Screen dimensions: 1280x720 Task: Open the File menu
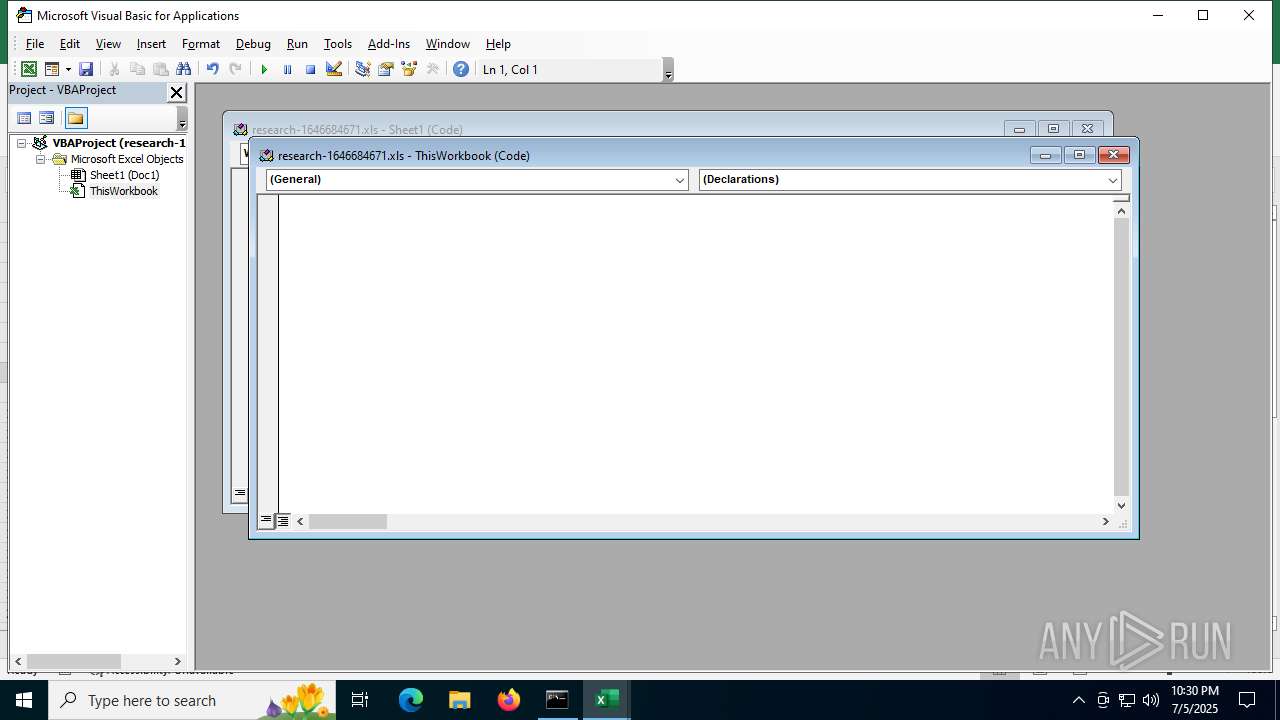(34, 44)
